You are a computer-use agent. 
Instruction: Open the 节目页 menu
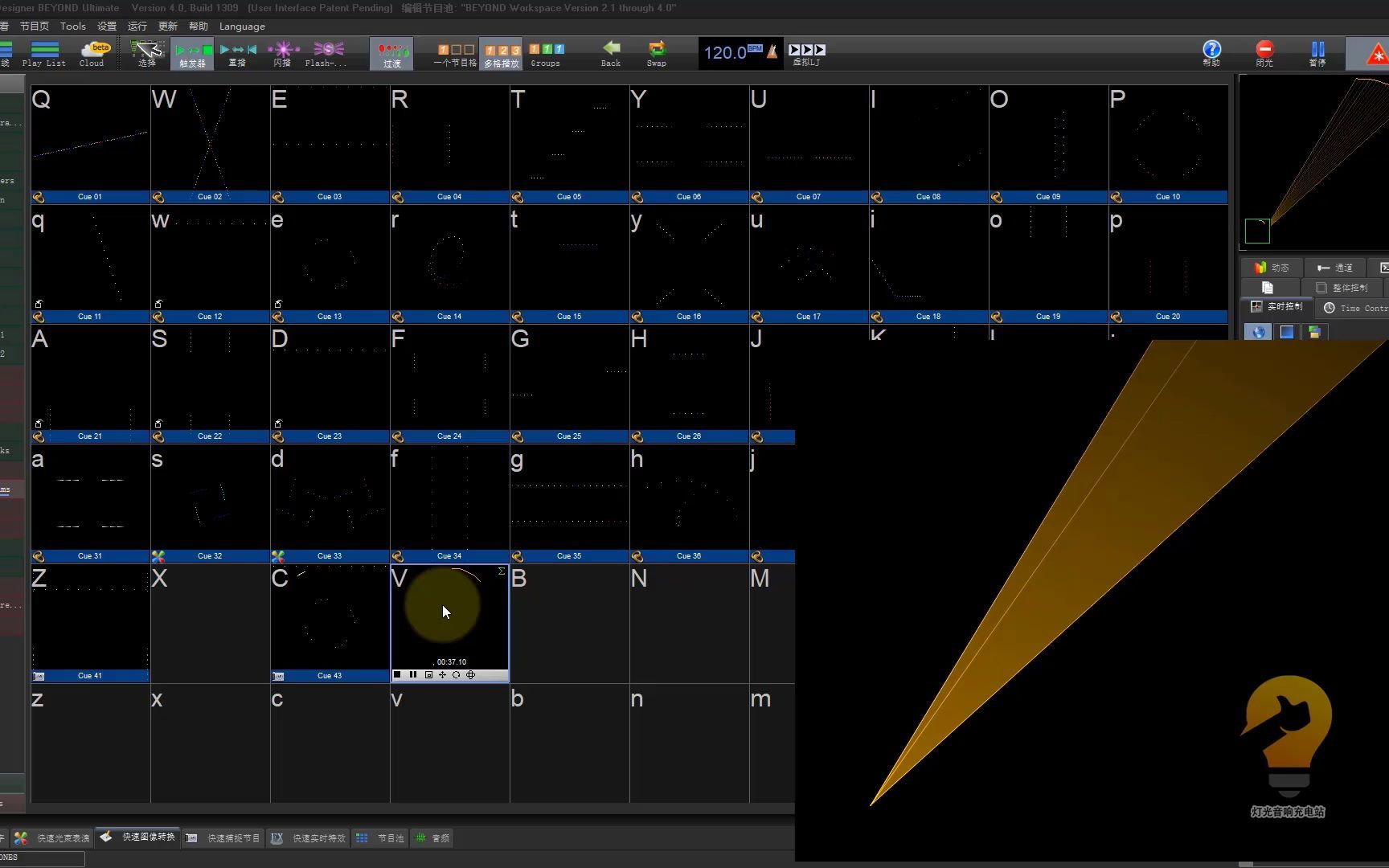pos(34,26)
